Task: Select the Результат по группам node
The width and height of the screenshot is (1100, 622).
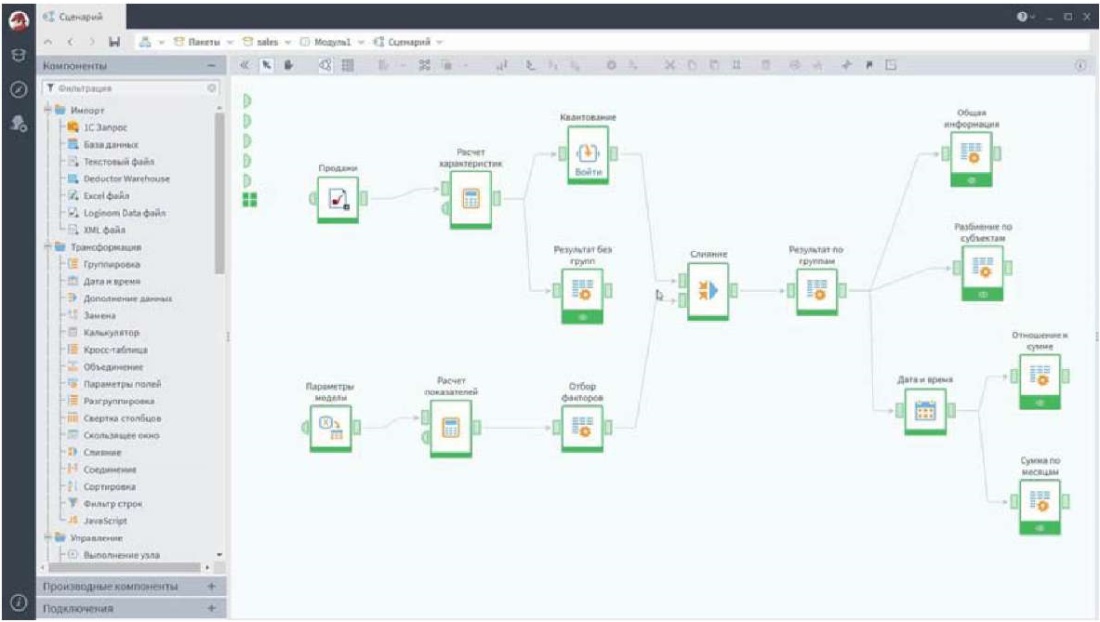Action: tap(817, 290)
